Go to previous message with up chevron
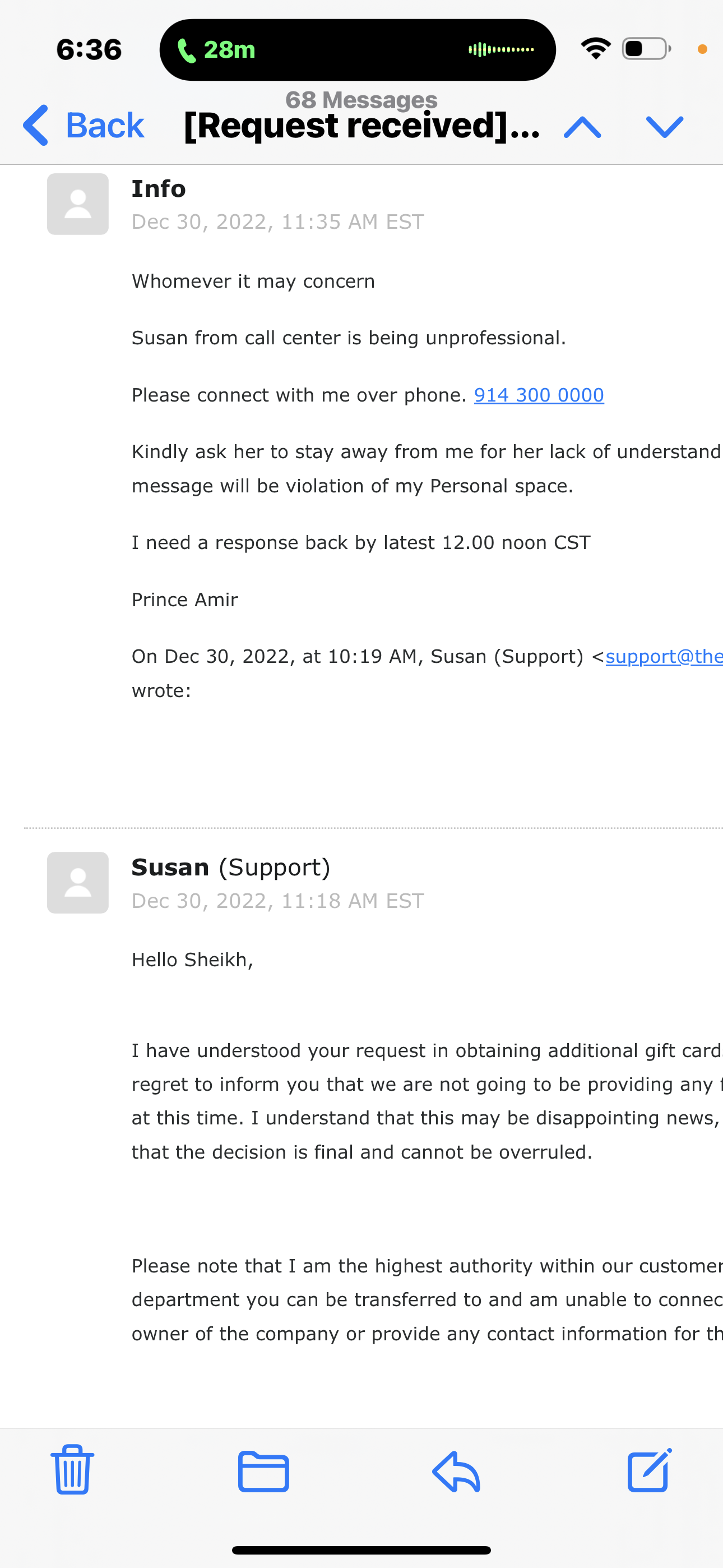This screenshot has height=1568, width=723. 582,127
